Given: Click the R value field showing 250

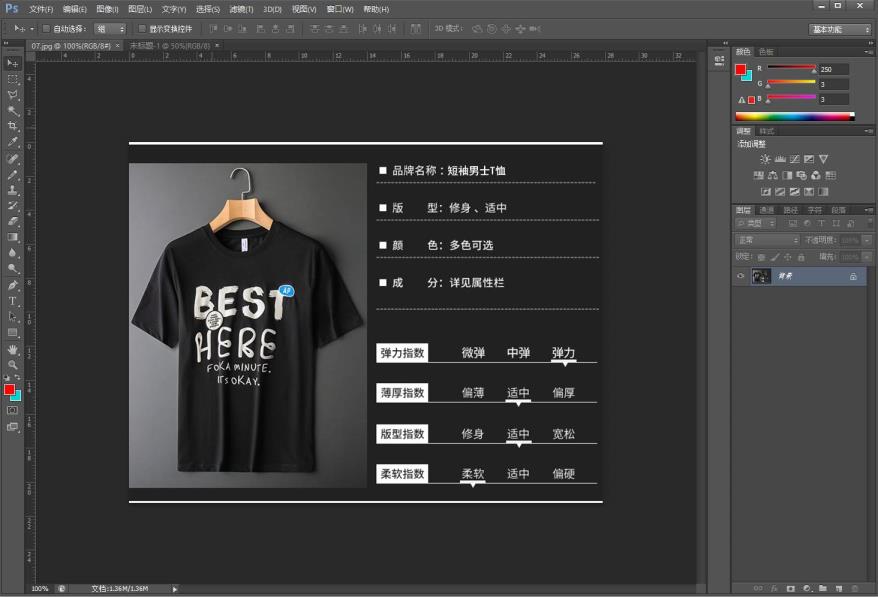Looking at the screenshot, I should (834, 69).
